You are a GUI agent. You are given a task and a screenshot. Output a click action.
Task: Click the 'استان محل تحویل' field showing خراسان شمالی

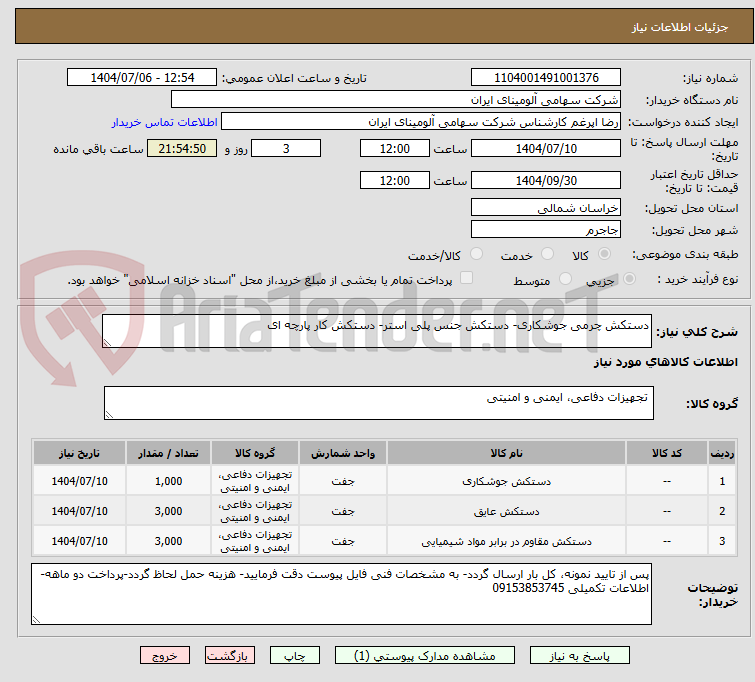545,208
